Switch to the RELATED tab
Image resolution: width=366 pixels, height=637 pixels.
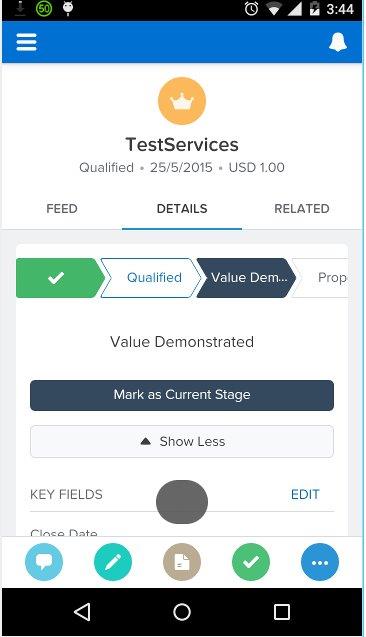coord(302,208)
